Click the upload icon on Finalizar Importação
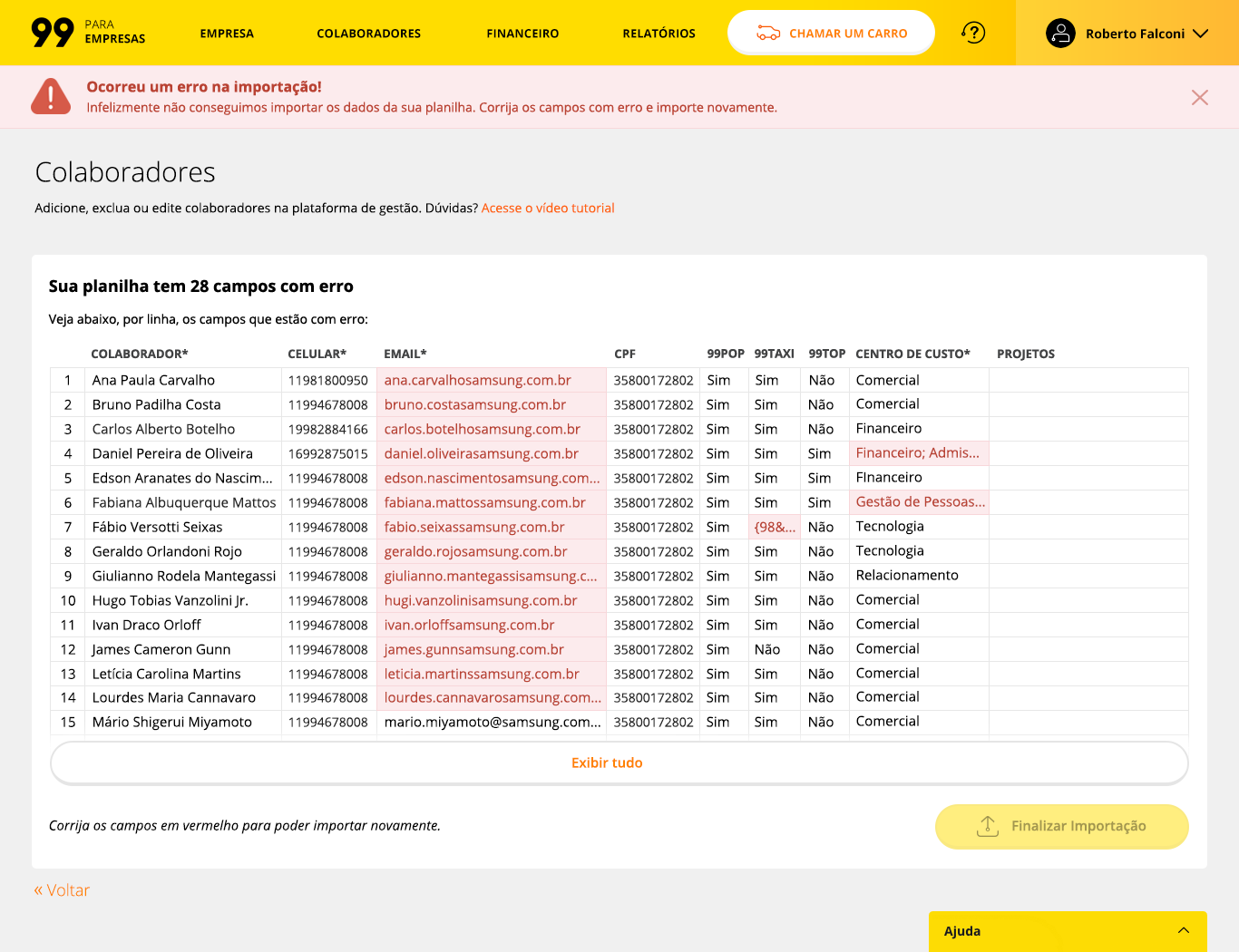1239x952 pixels. click(x=988, y=826)
